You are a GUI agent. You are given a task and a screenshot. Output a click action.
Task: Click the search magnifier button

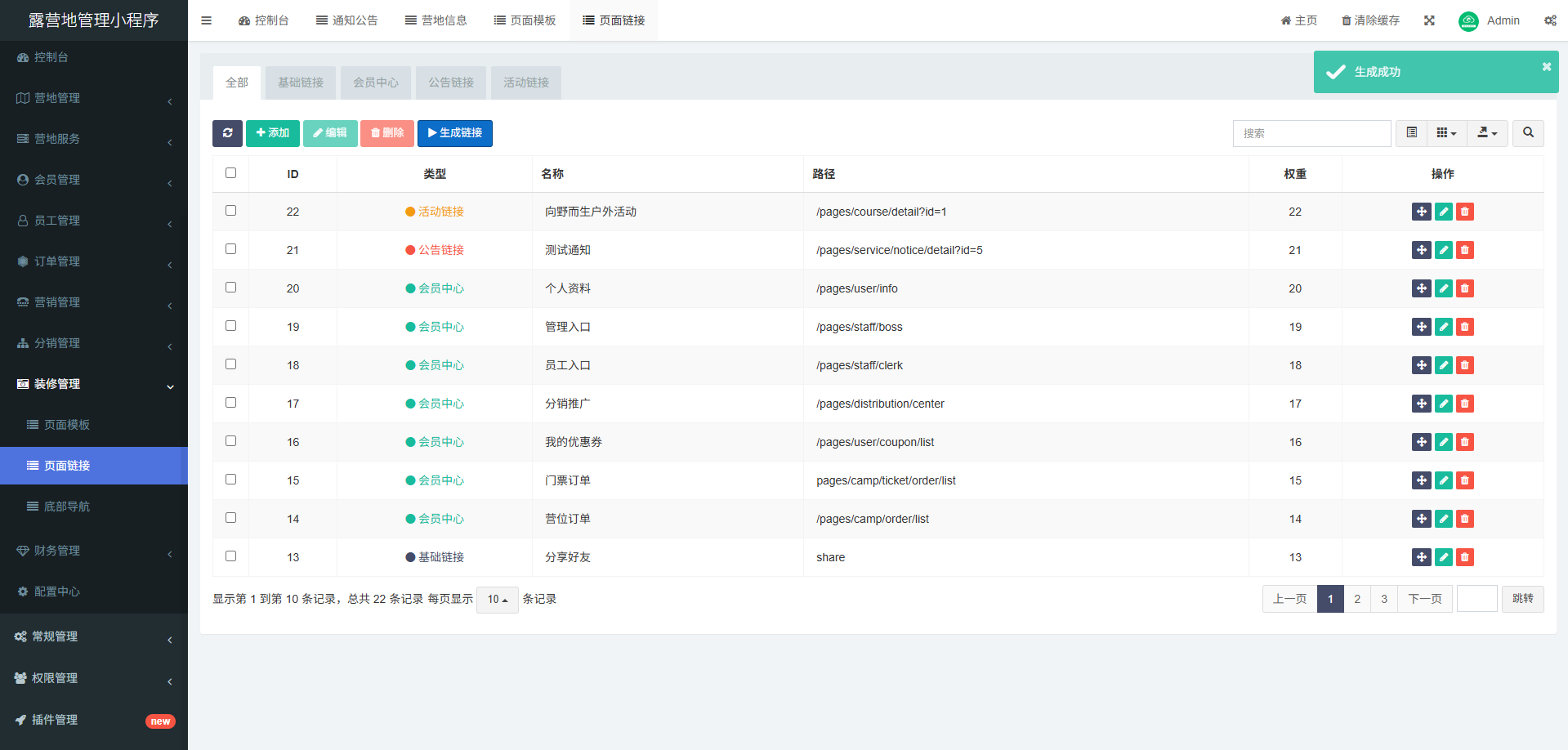click(1528, 133)
